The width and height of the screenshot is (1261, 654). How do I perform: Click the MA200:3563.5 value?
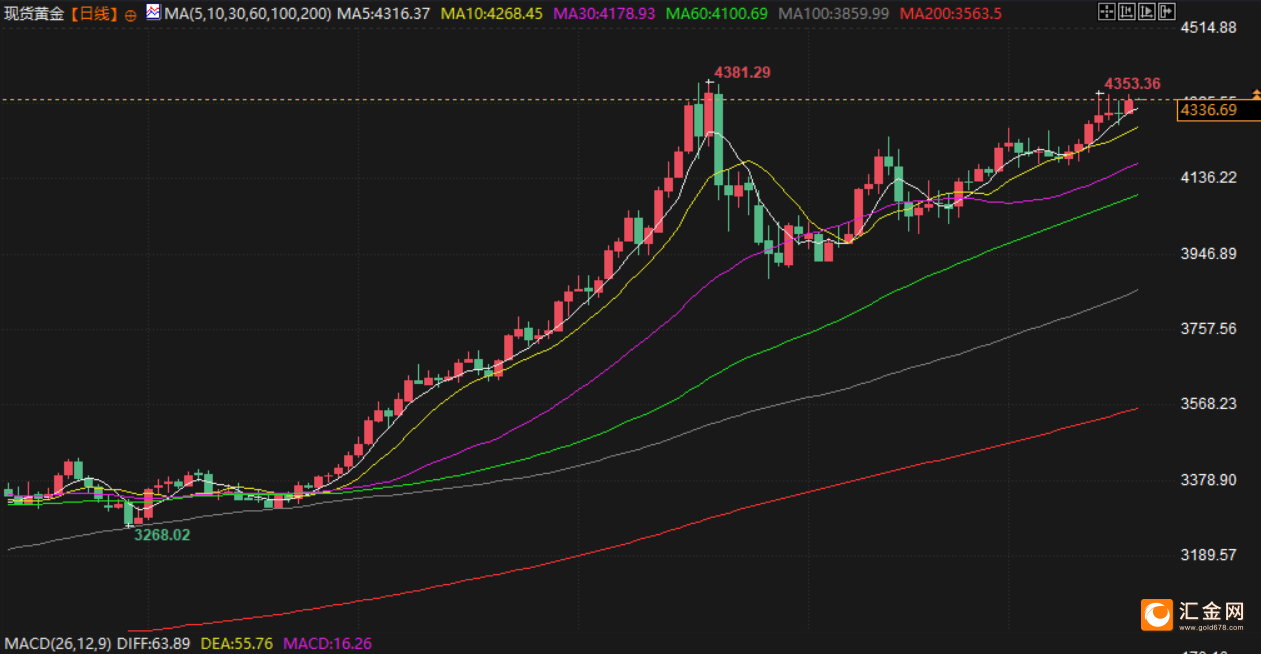951,14
